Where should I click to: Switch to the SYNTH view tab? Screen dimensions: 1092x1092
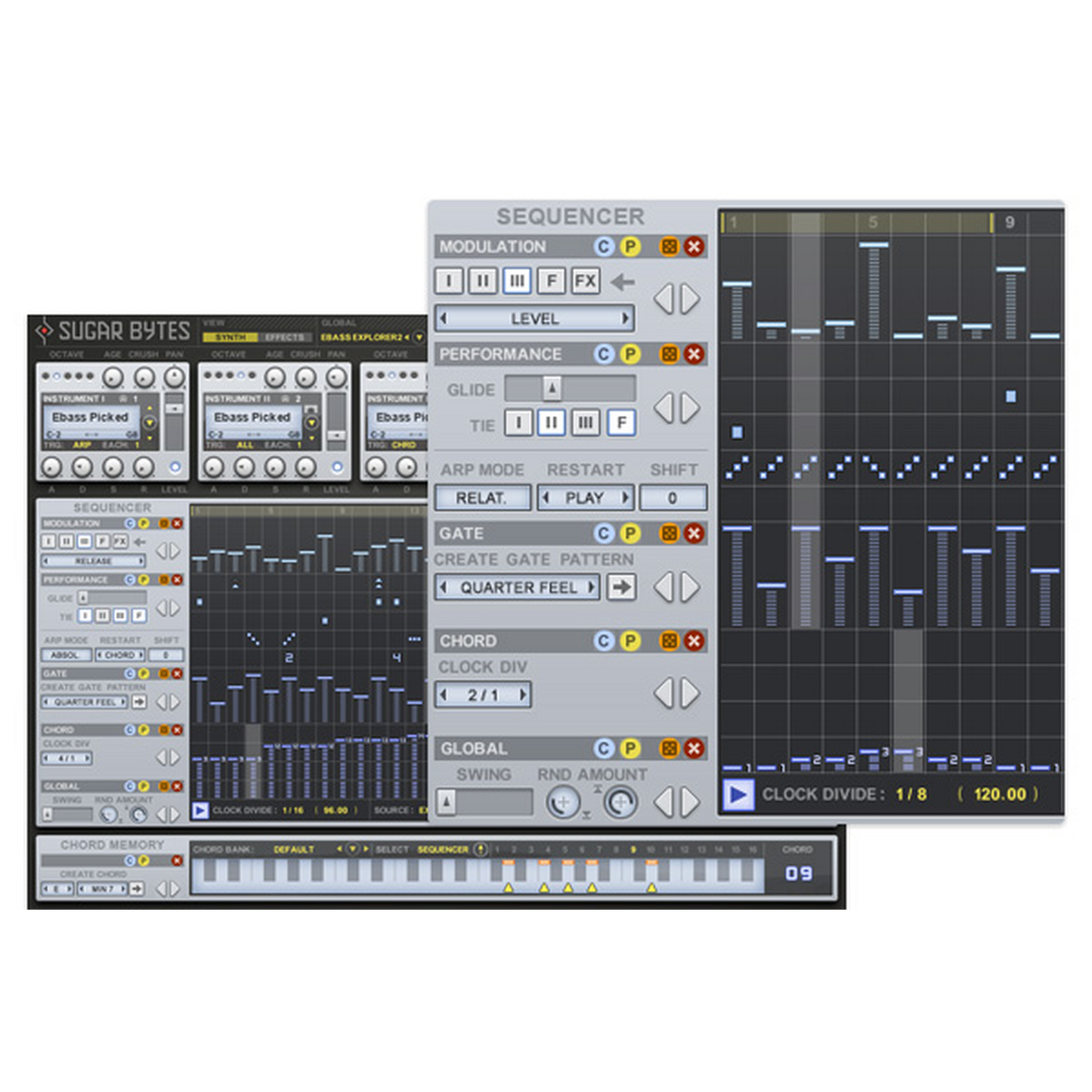coord(230,337)
